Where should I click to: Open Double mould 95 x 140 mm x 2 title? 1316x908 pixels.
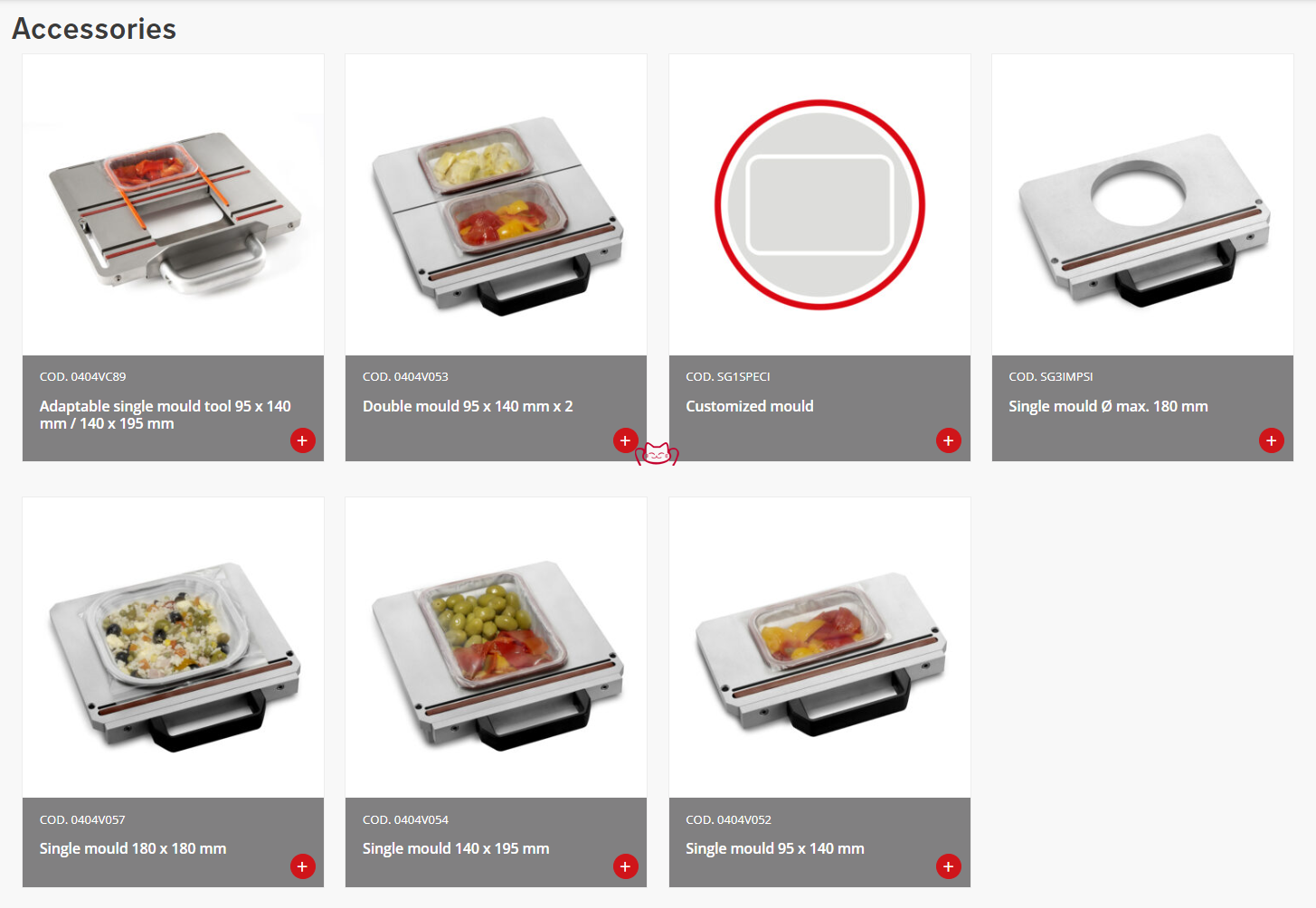click(468, 406)
